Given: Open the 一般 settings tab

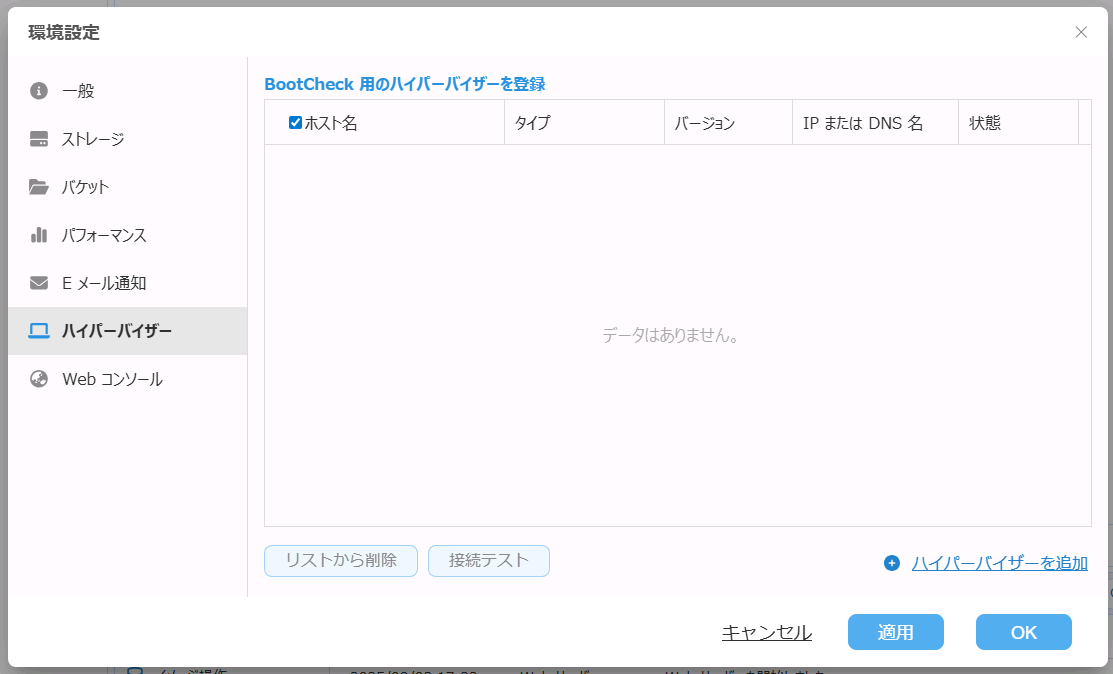Looking at the screenshot, I should [78, 91].
